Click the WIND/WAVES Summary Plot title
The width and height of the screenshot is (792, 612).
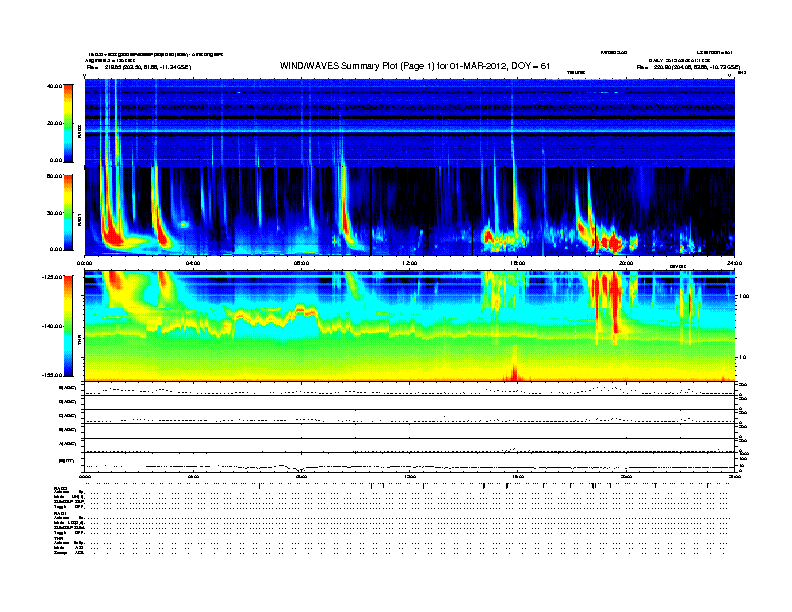(x=415, y=66)
